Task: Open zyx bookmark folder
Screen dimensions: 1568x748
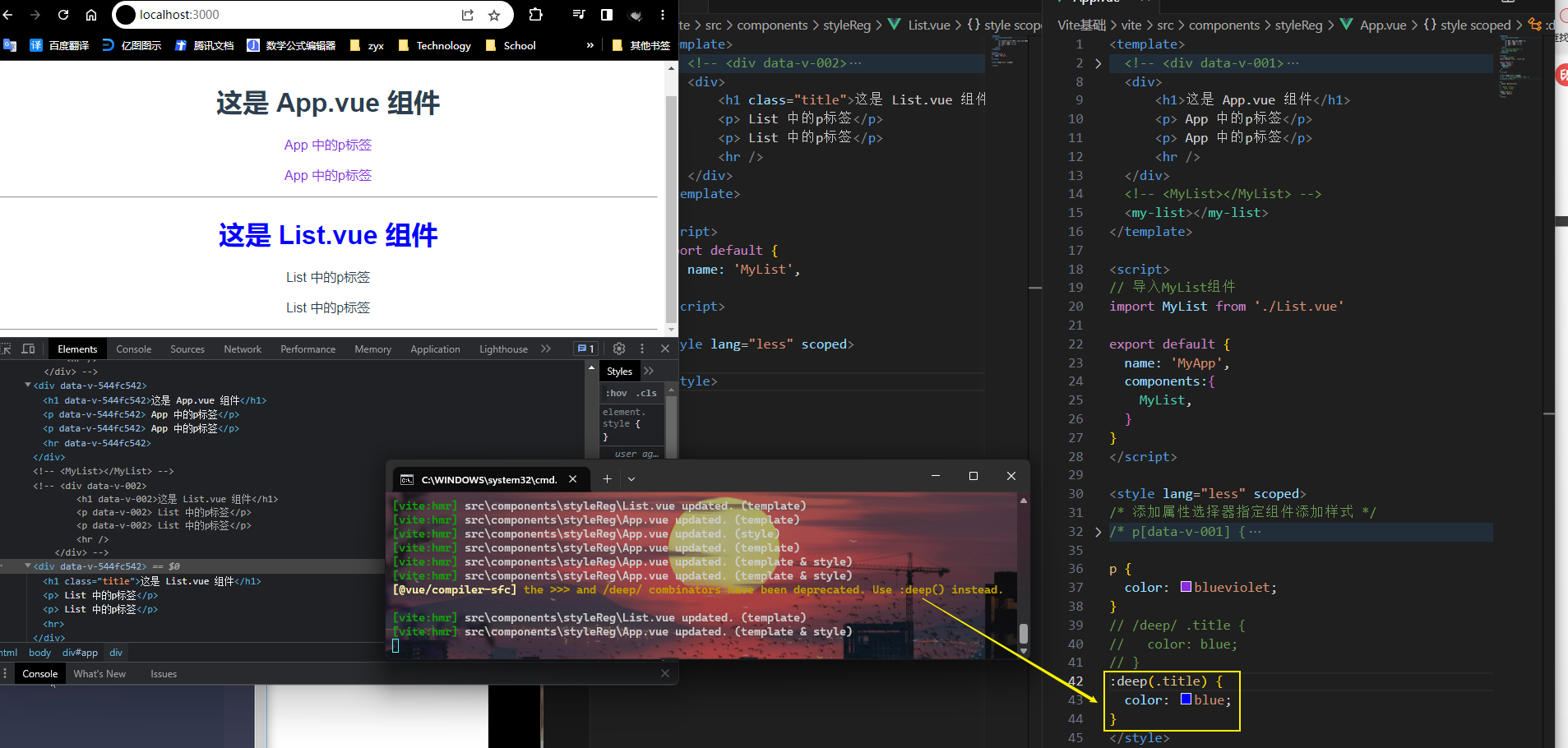Action: [367, 45]
